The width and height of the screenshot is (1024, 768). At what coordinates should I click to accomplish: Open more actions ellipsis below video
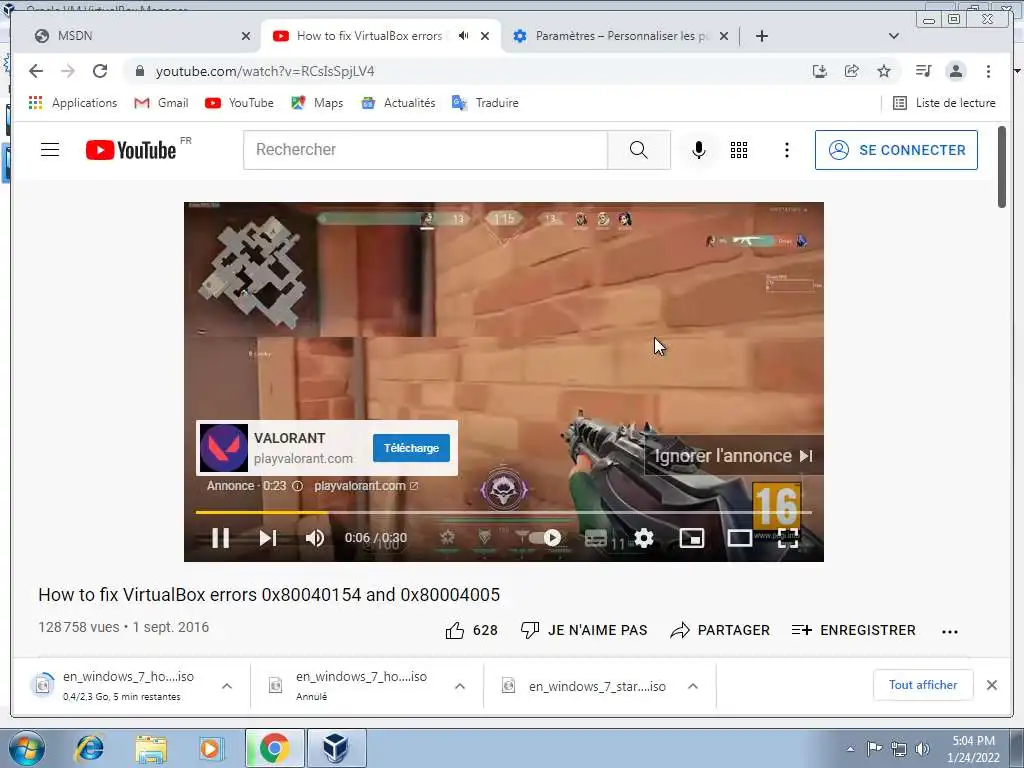(950, 632)
